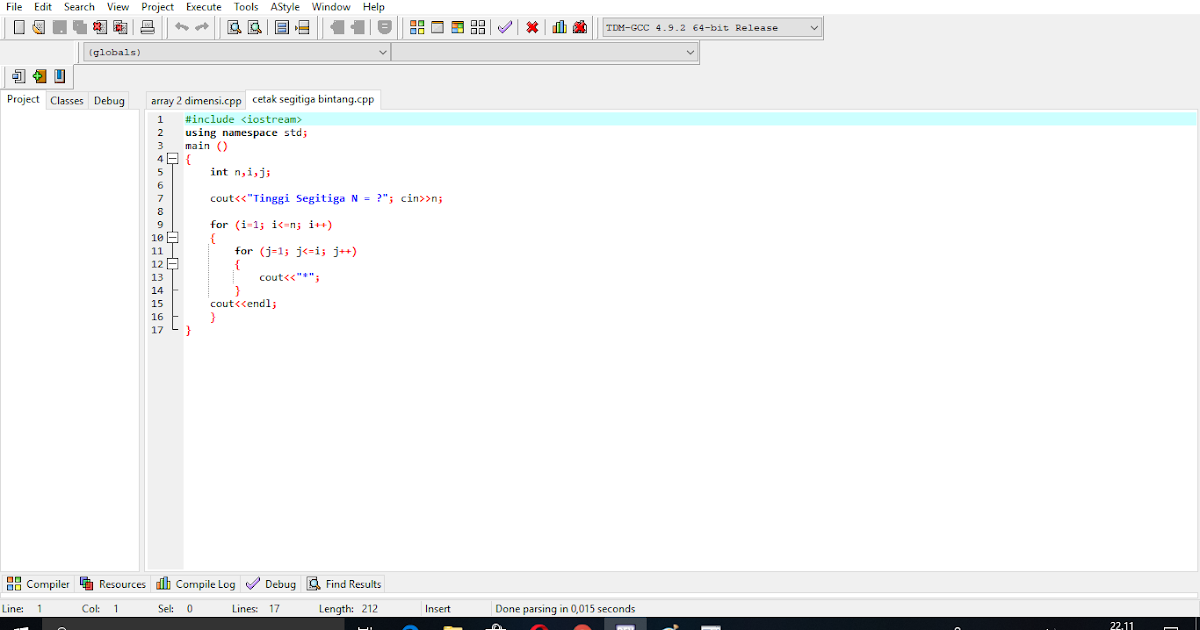Click the Save All toolbar icon
Viewport: 1200px width, 630px height.
[x=80, y=27]
